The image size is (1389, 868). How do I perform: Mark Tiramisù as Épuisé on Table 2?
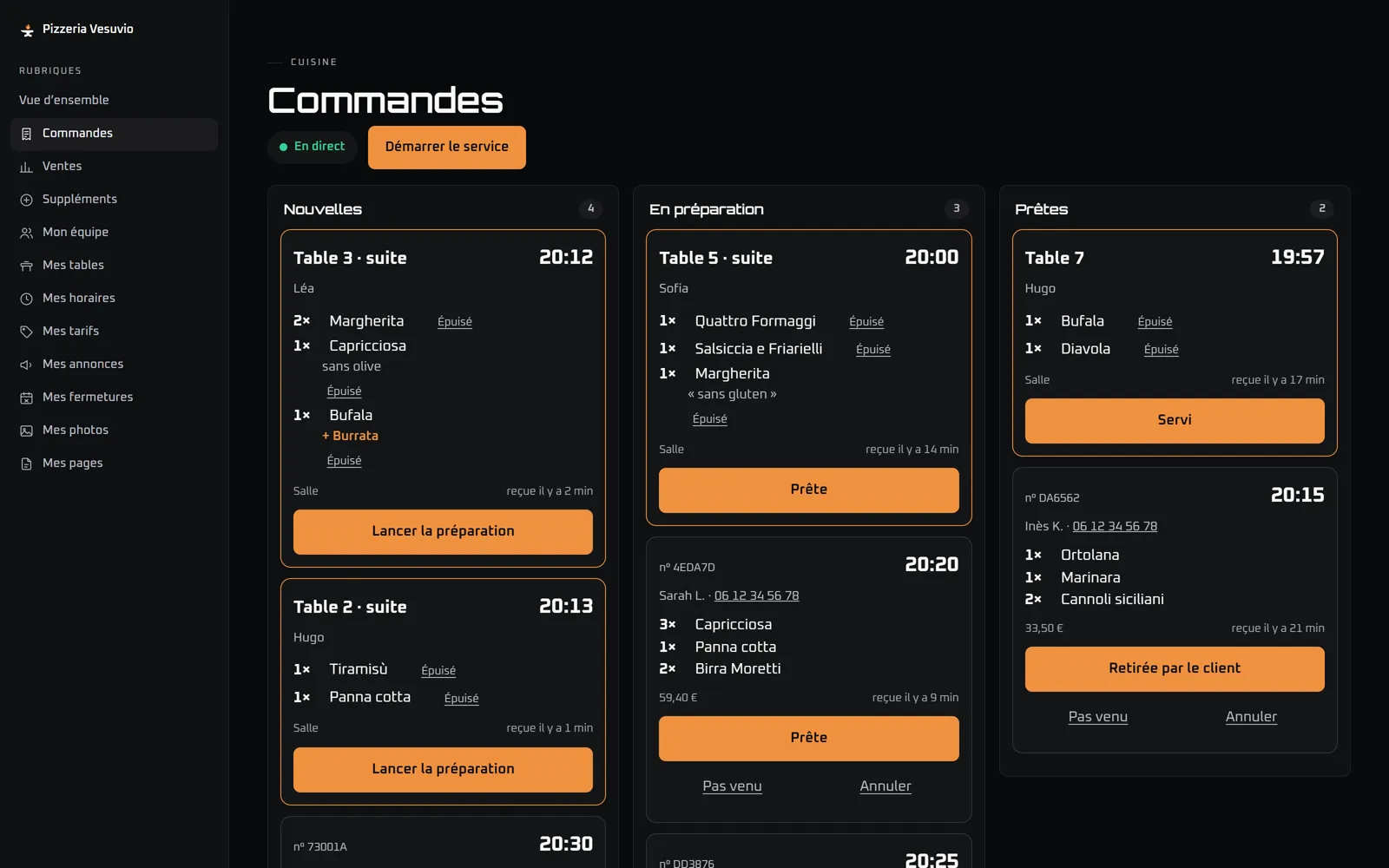(x=438, y=671)
